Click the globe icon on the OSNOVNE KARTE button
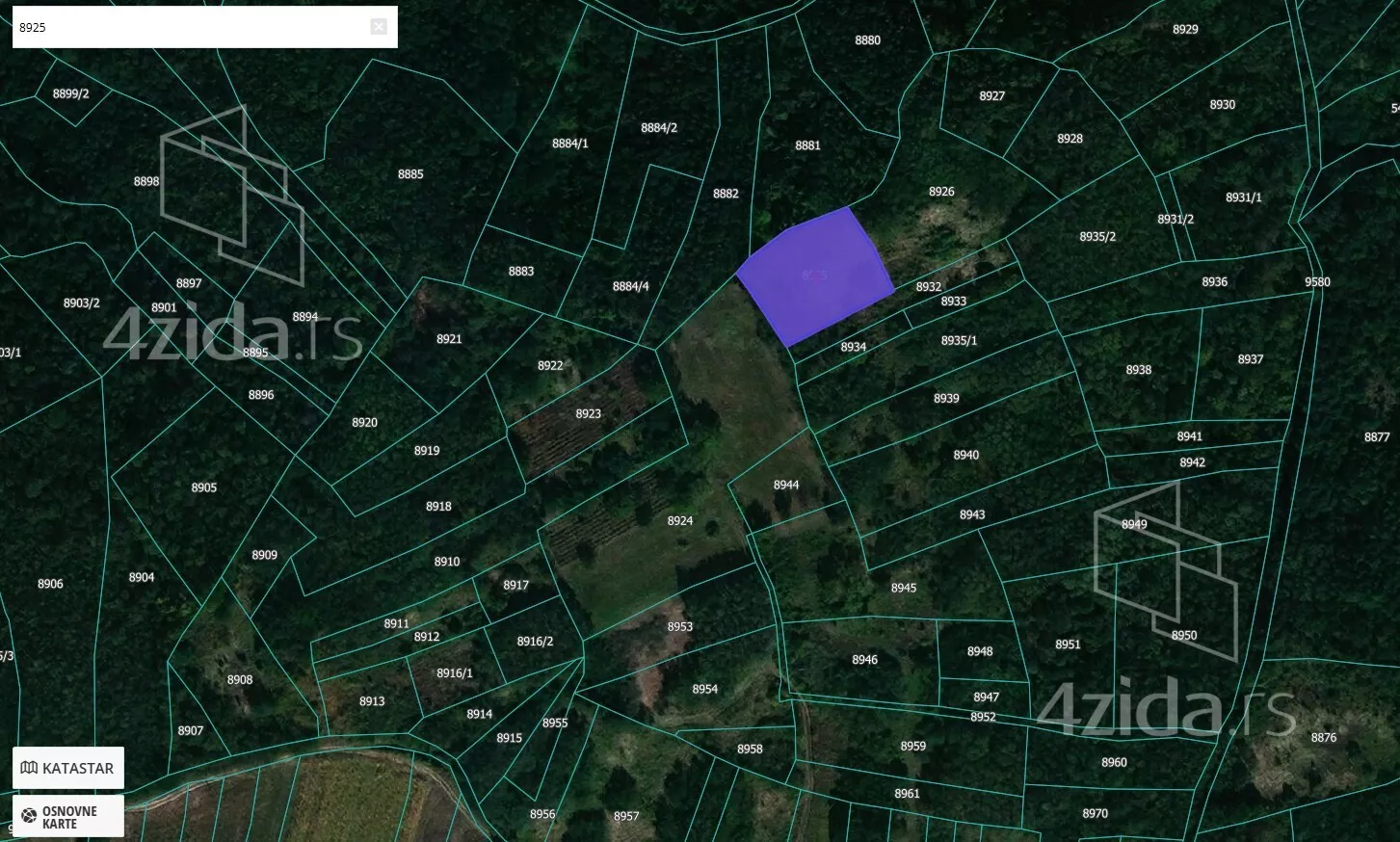The image size is (1400, 842). pos(29,816)
